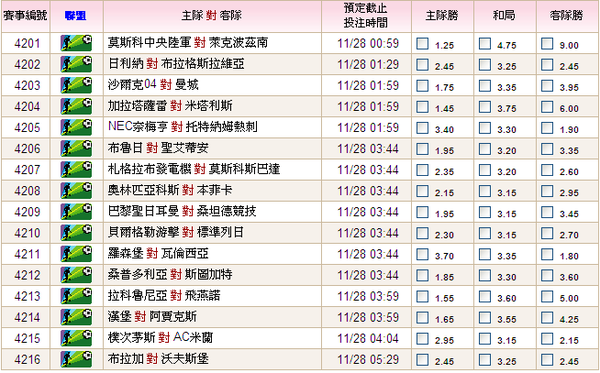Tick away win 3.95 for match 4203
This screenshot has width=600, height=373.
tap(547, 86)
